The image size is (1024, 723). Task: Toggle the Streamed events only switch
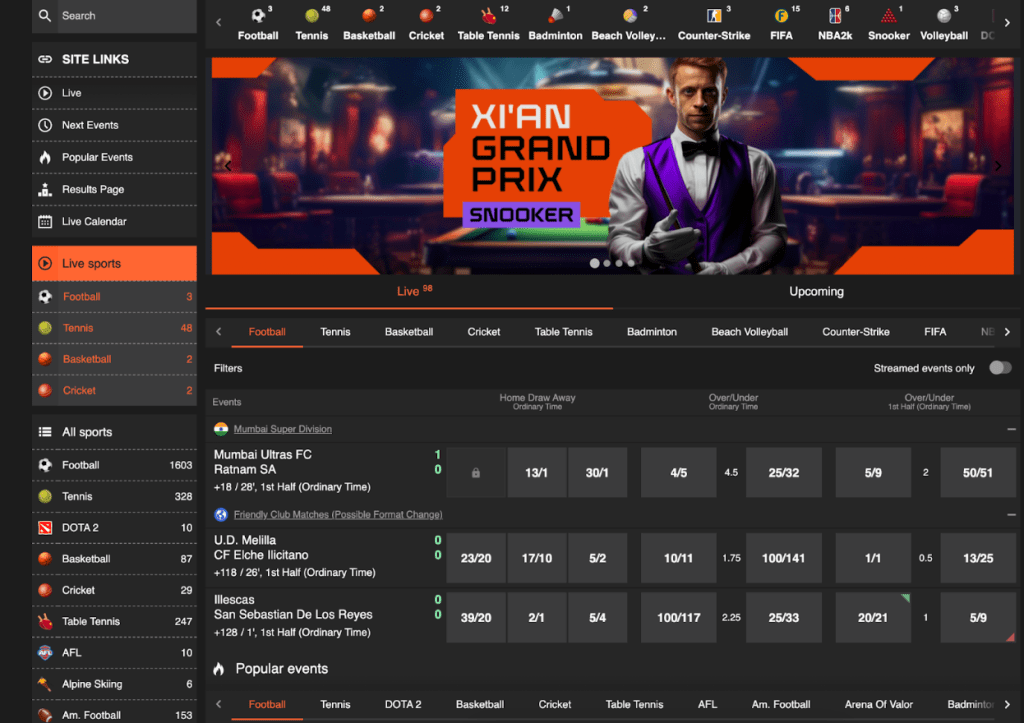(999, 368)
